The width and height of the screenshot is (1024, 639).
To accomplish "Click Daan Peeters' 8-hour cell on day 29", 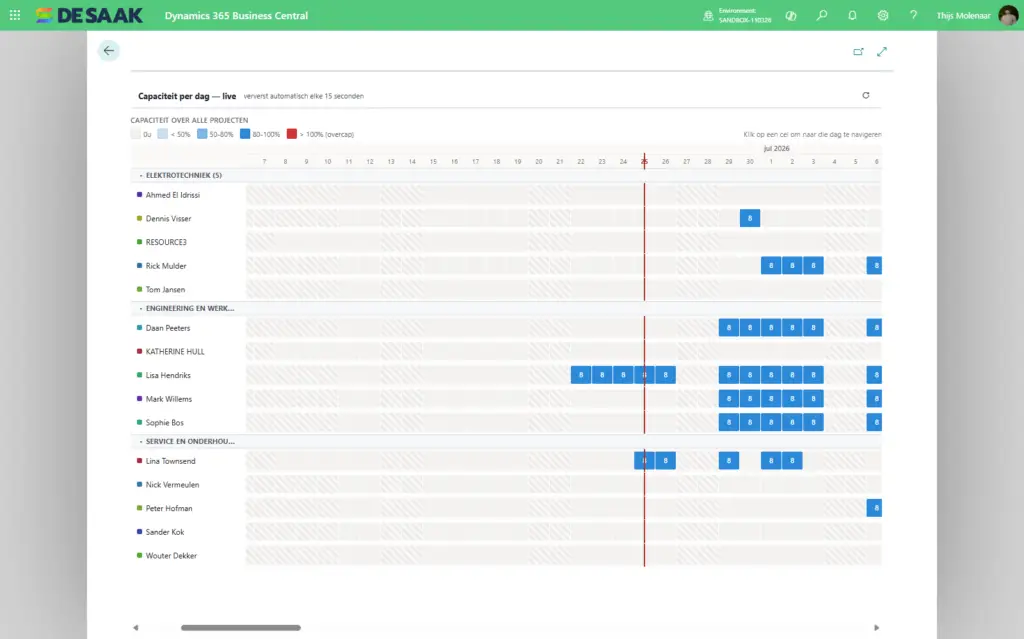I will pyautogui.click(x=729, y=327).
